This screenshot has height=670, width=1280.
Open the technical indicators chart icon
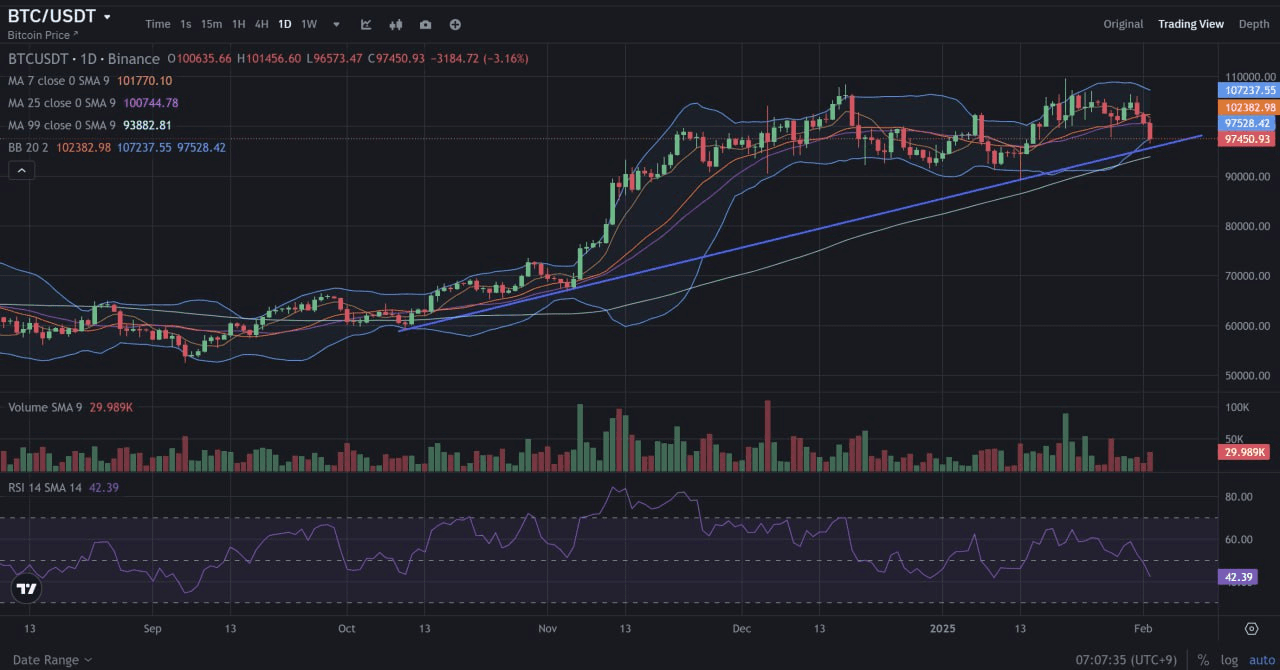(x=366, y=24)
